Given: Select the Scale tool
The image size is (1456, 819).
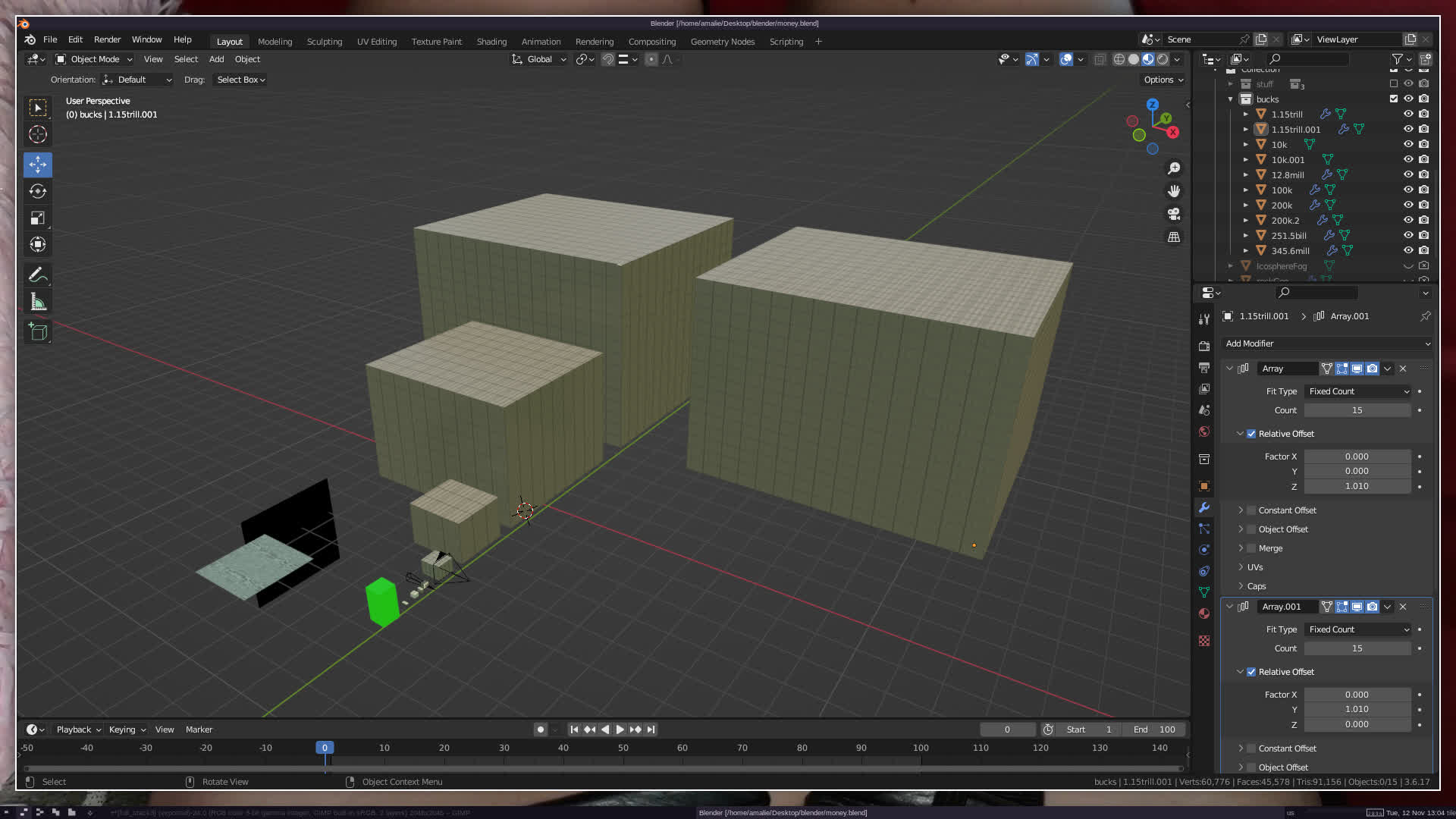Looking at the screenshot, I should pos(37,218).
